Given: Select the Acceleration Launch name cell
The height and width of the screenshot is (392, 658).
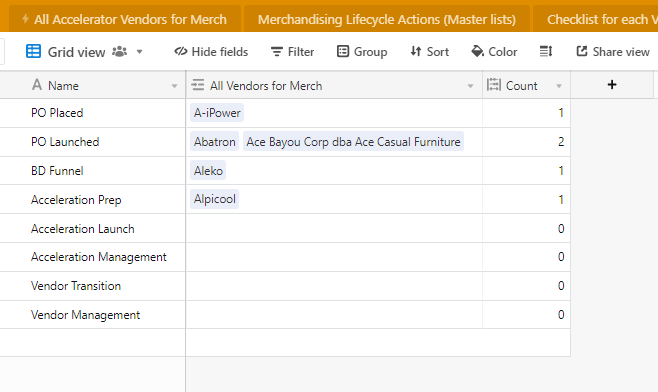Looking at the screenshot, I should pyautogui.click(x=93, y=229).
